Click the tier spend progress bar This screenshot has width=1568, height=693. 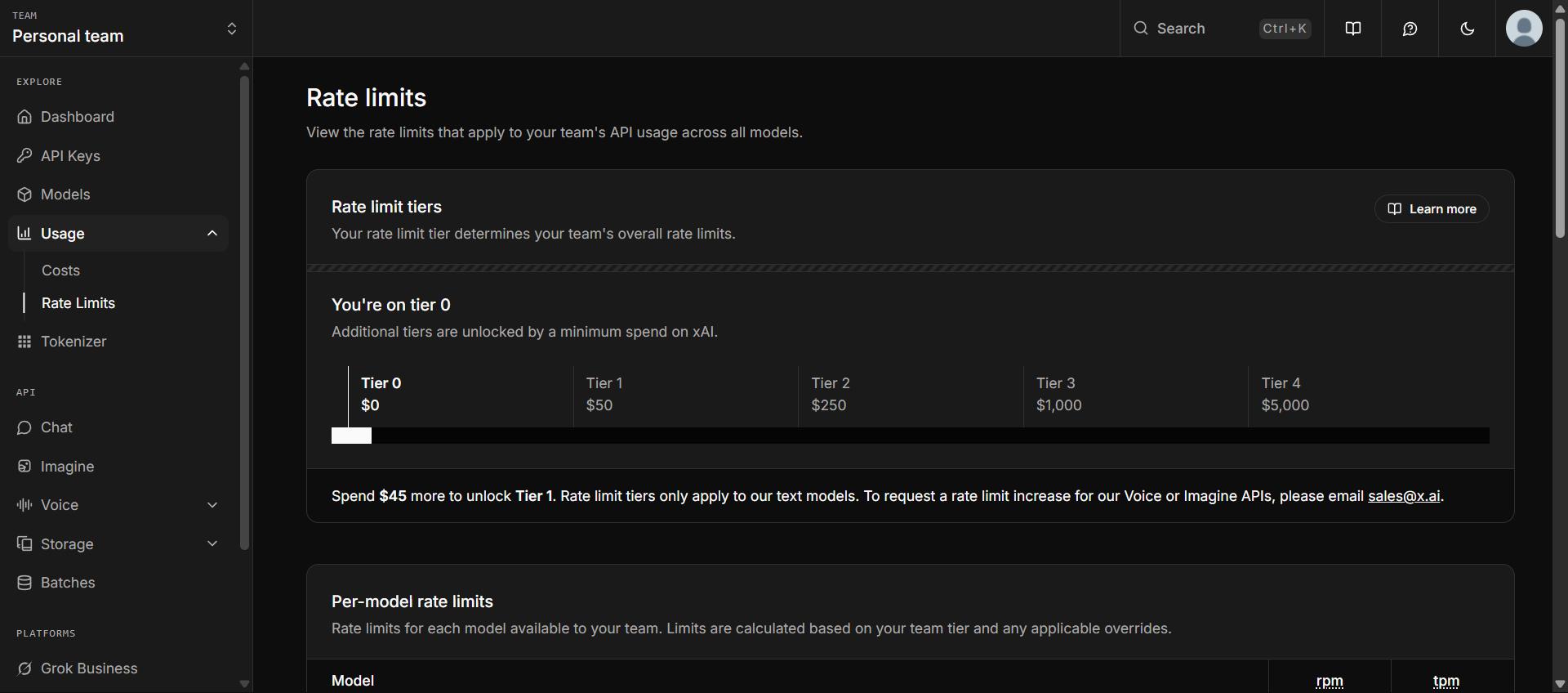click(x=911, y=436)
